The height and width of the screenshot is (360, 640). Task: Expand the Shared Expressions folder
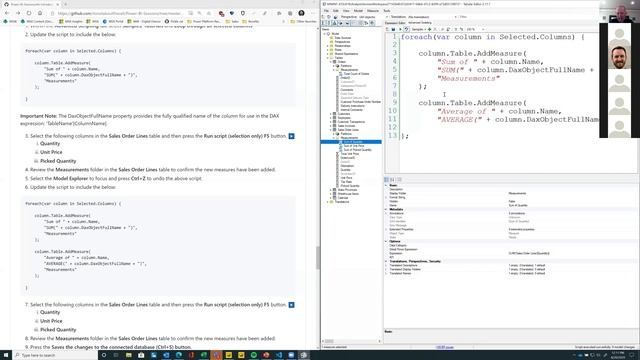click(x=328, y=54)
